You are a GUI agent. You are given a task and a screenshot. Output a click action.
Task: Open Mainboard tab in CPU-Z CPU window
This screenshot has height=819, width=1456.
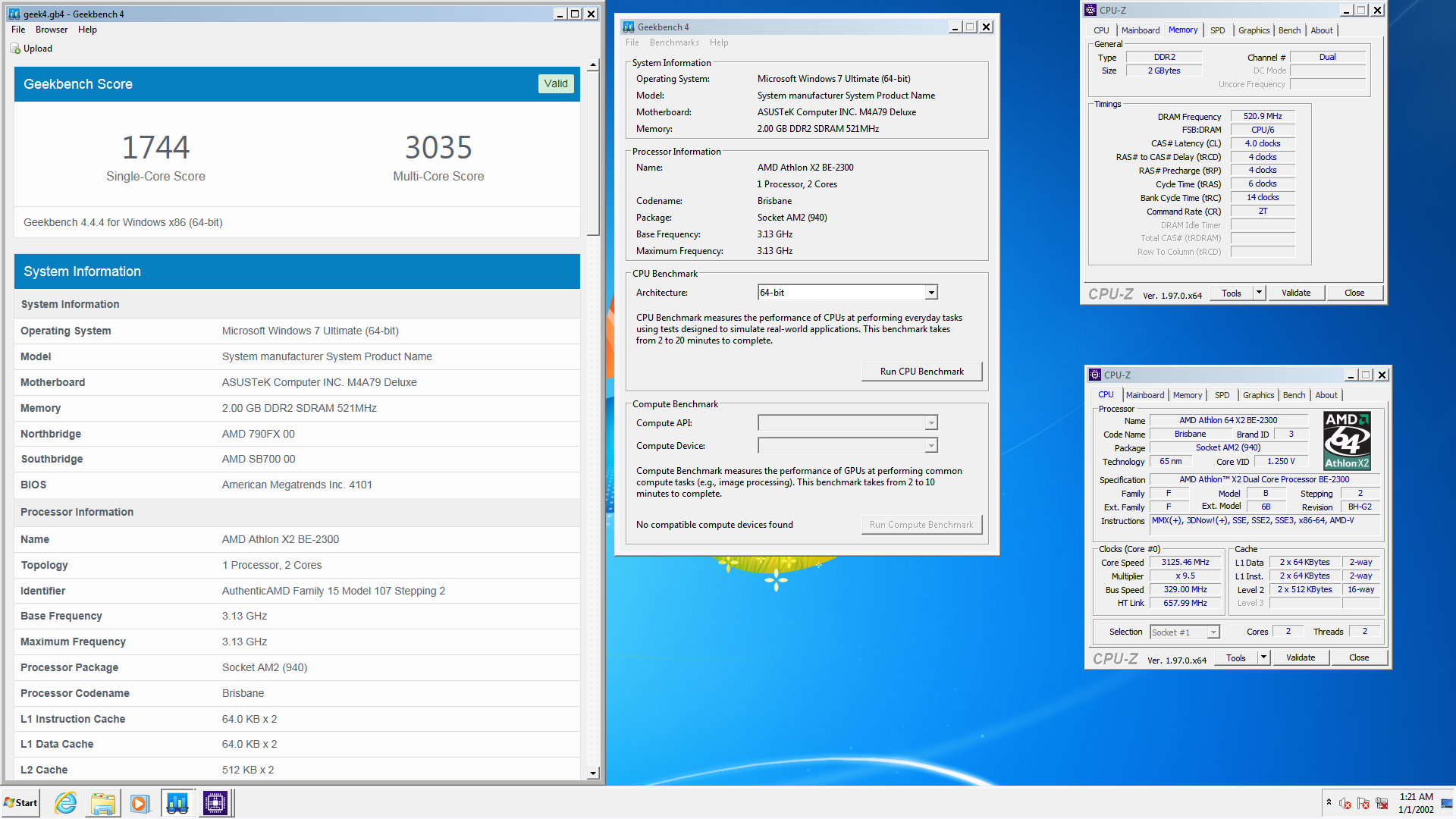pyautogui.click(x=1145, y=395)
